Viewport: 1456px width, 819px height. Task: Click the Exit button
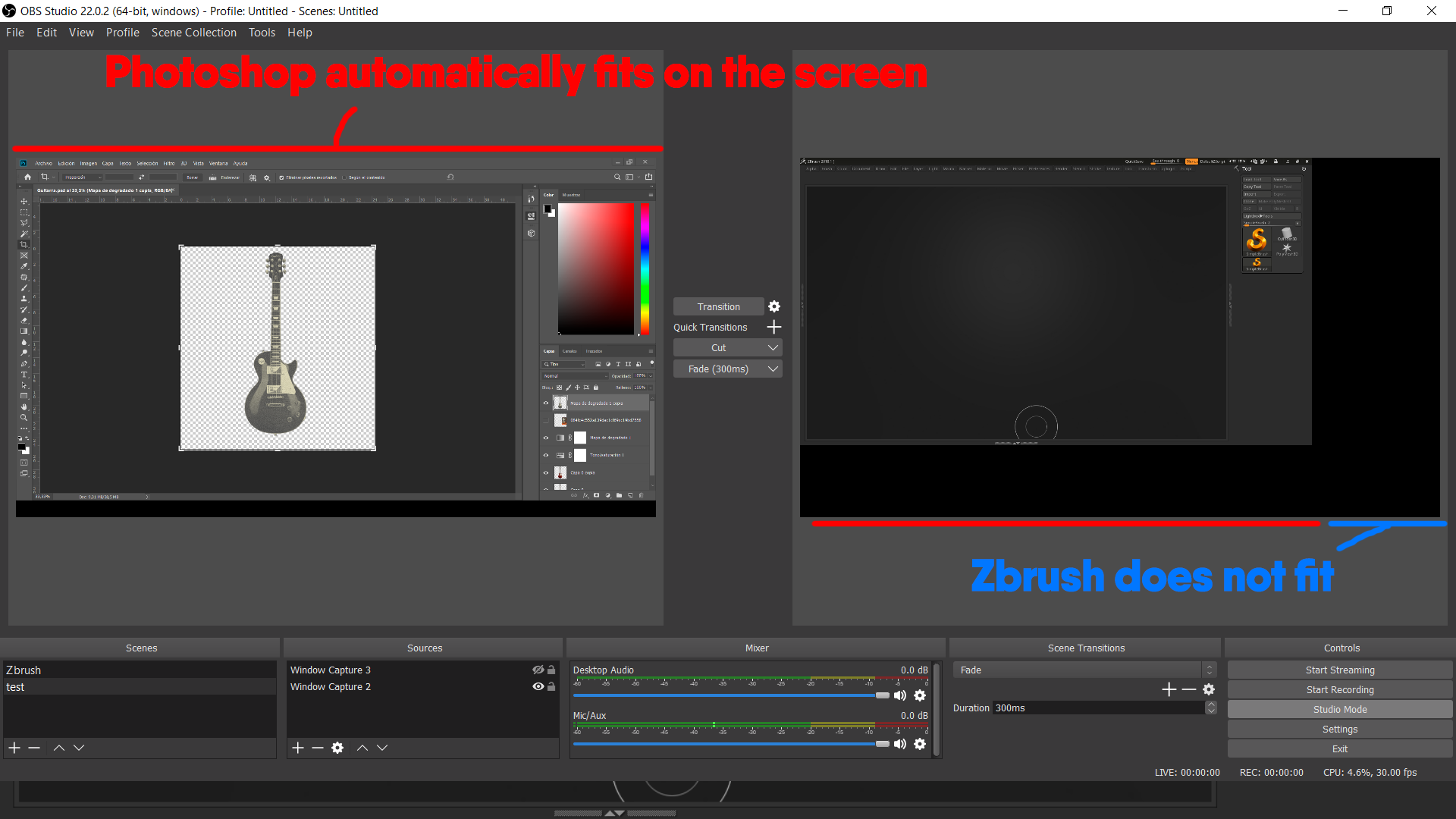pyautogui.click(x=1340, y=748)
